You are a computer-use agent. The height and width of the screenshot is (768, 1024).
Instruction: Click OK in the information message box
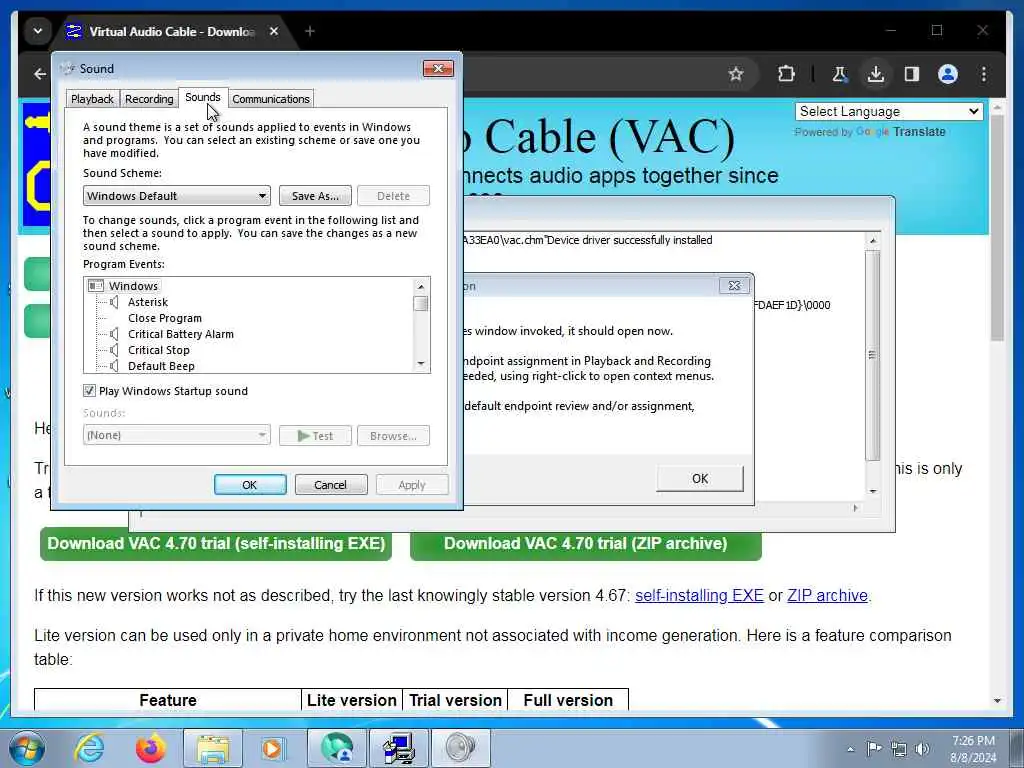[x=699, y=478]
